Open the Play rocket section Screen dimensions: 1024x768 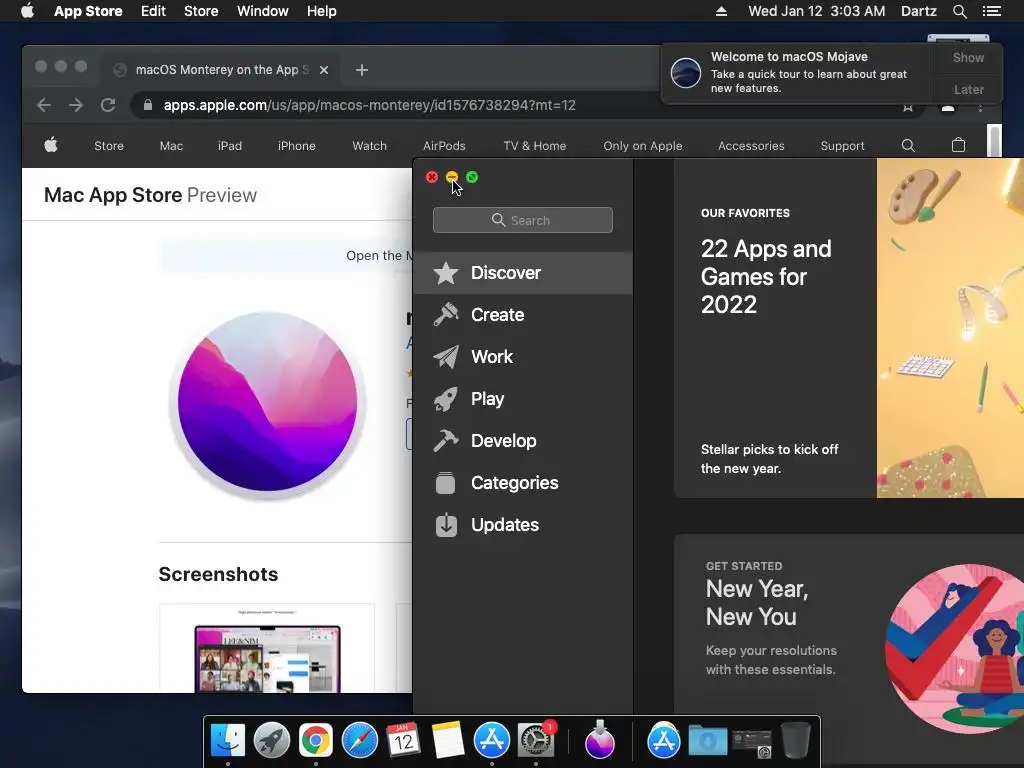click(522, 398)
